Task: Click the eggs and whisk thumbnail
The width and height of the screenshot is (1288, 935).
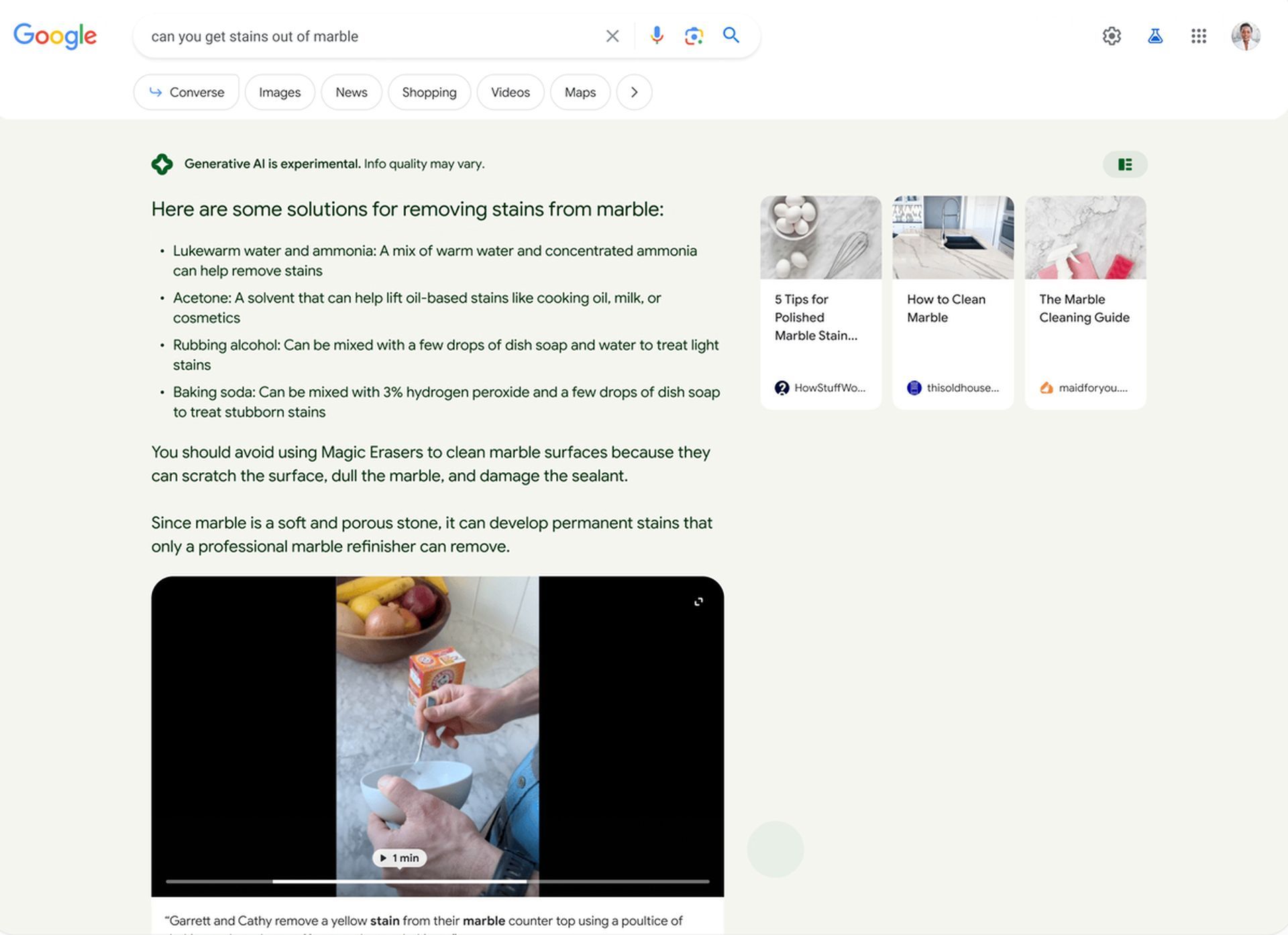Action: tap(821, 237)
